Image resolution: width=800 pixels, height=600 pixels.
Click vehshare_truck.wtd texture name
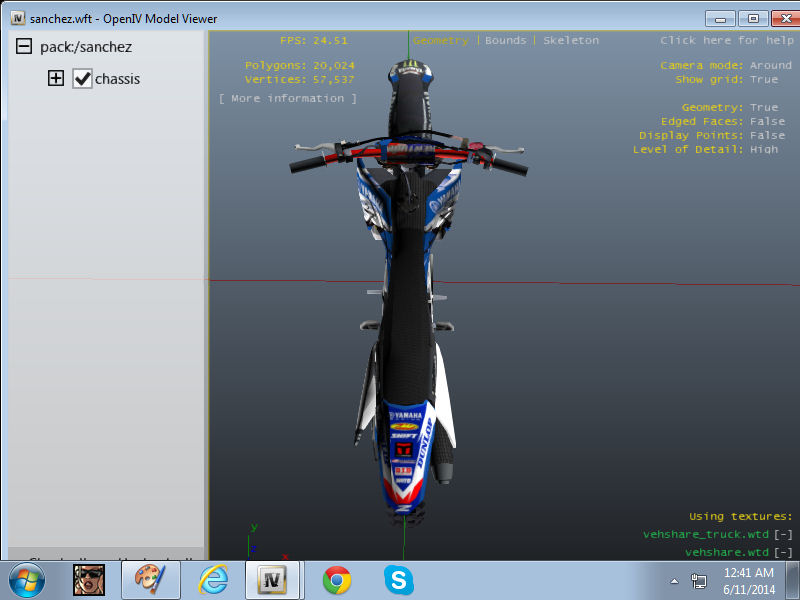click(x=706, y=534)
